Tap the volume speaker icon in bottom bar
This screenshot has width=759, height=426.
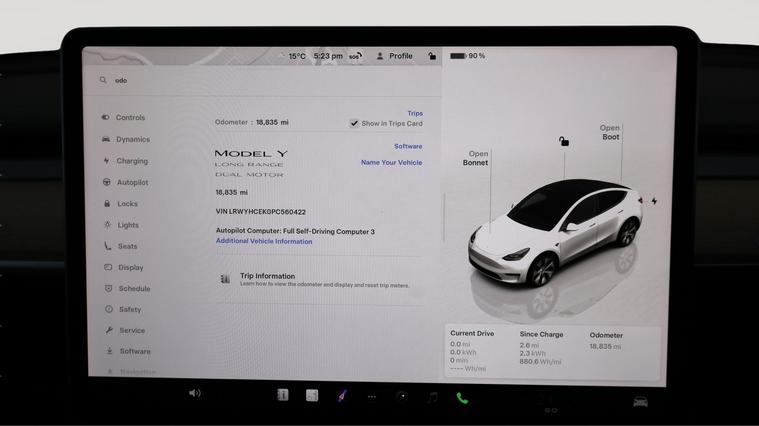point(194,393)
